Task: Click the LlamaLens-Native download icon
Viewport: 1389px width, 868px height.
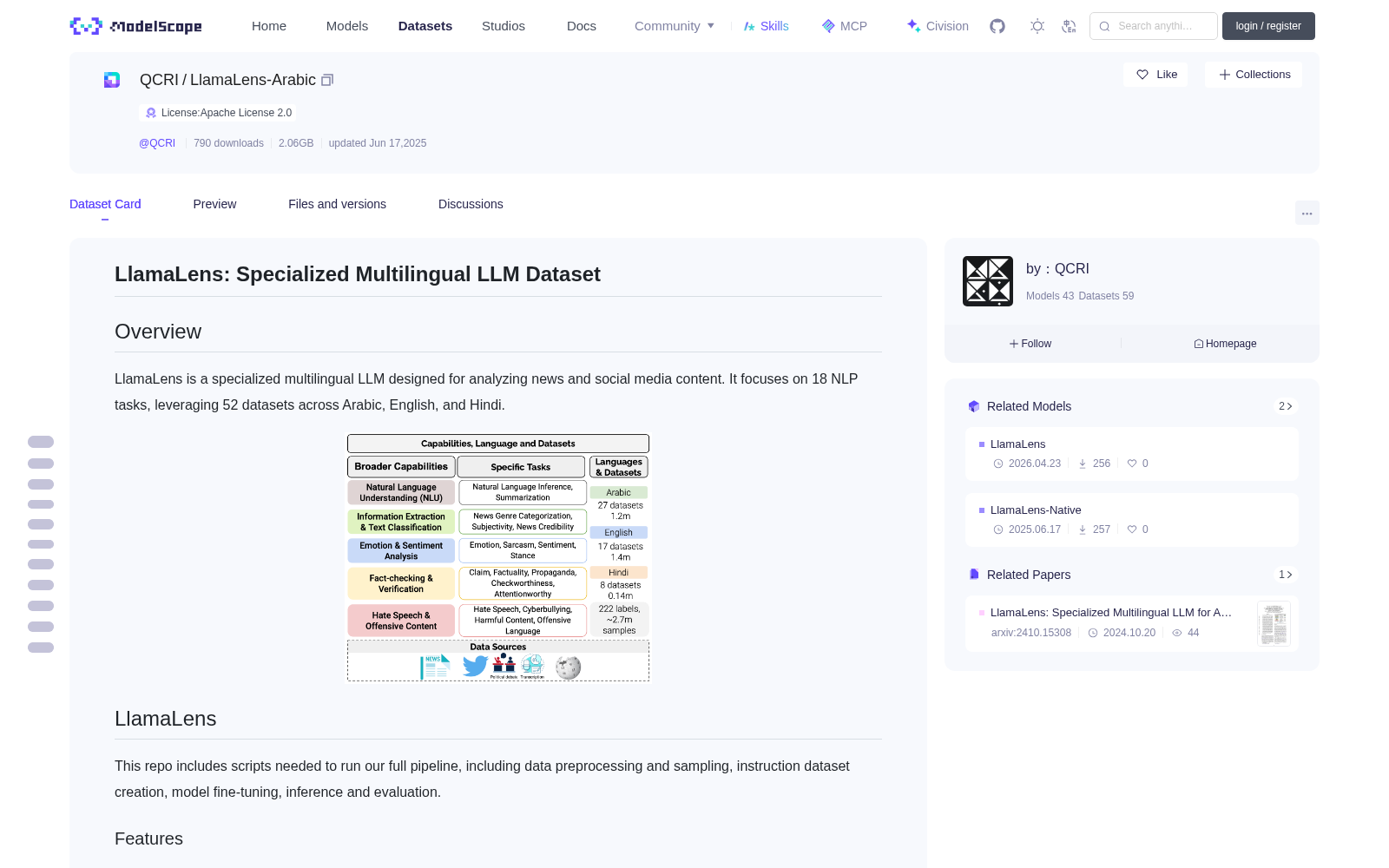Action: point(1083,529)
